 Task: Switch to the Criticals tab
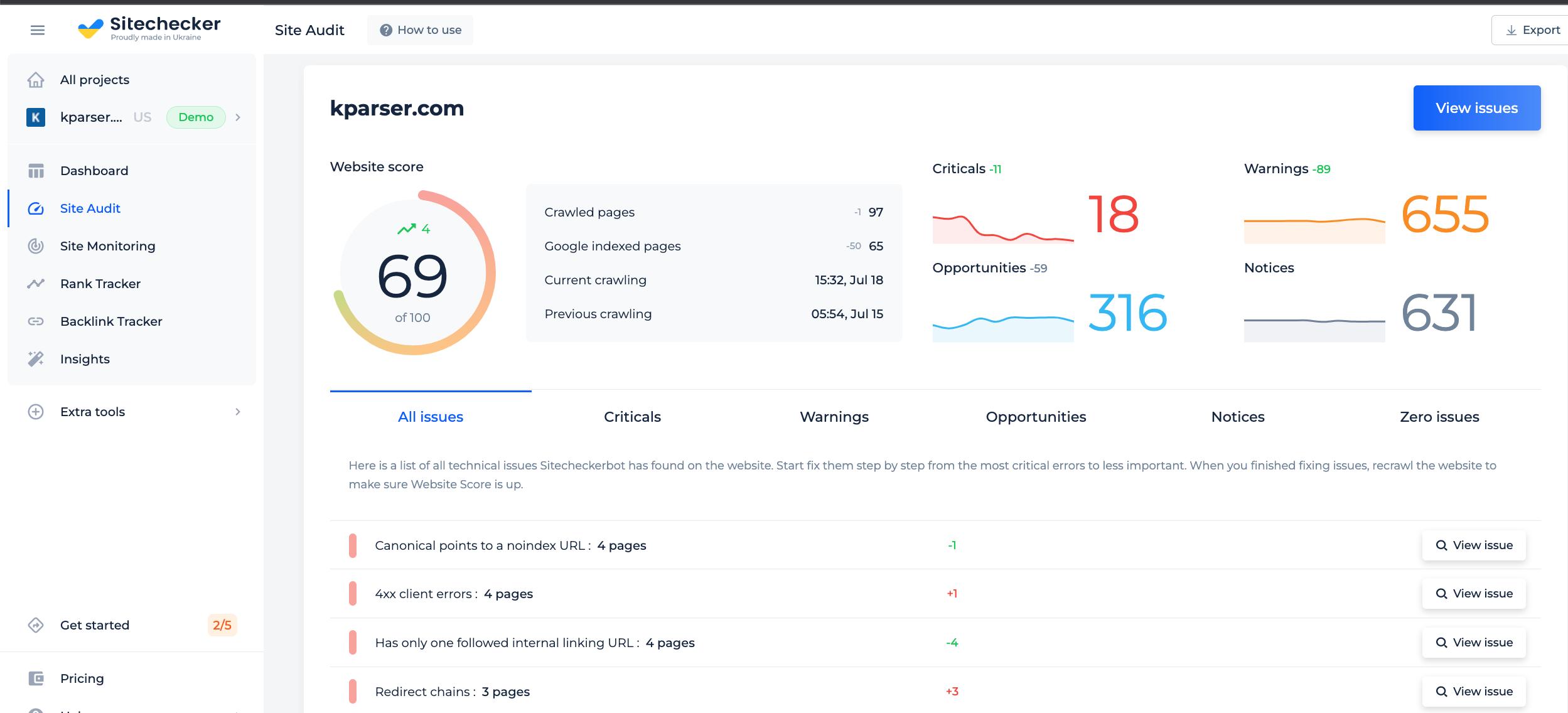click(x=632, y=417)
